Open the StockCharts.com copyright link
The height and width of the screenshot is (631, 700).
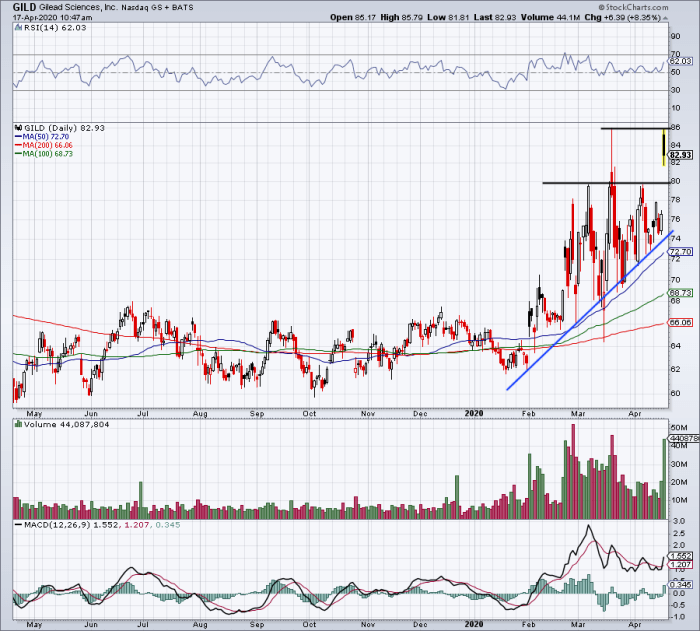633,7
